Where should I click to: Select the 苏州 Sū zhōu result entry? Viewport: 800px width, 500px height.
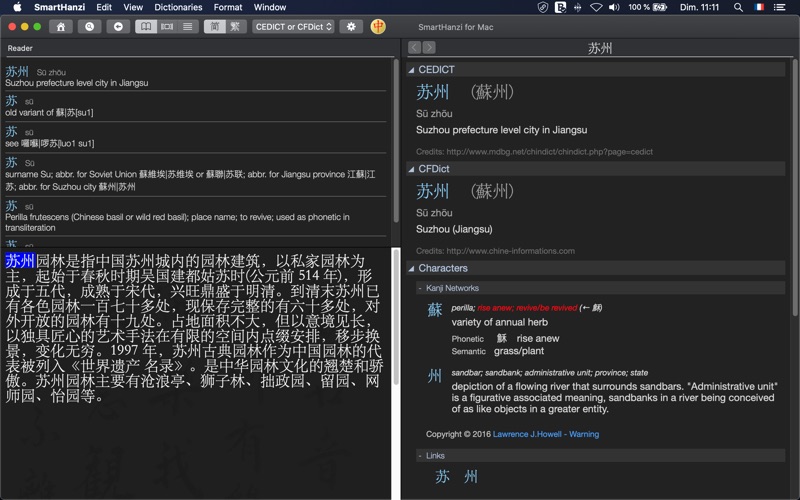coord(195,77)
